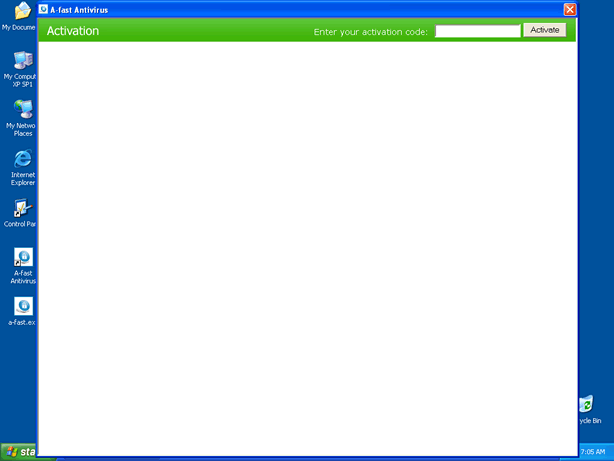Click the A-fast Antivirus window title bar
The height and width of the screenshot is (461, 614).
pyautogui.click(x=300, y=9)
